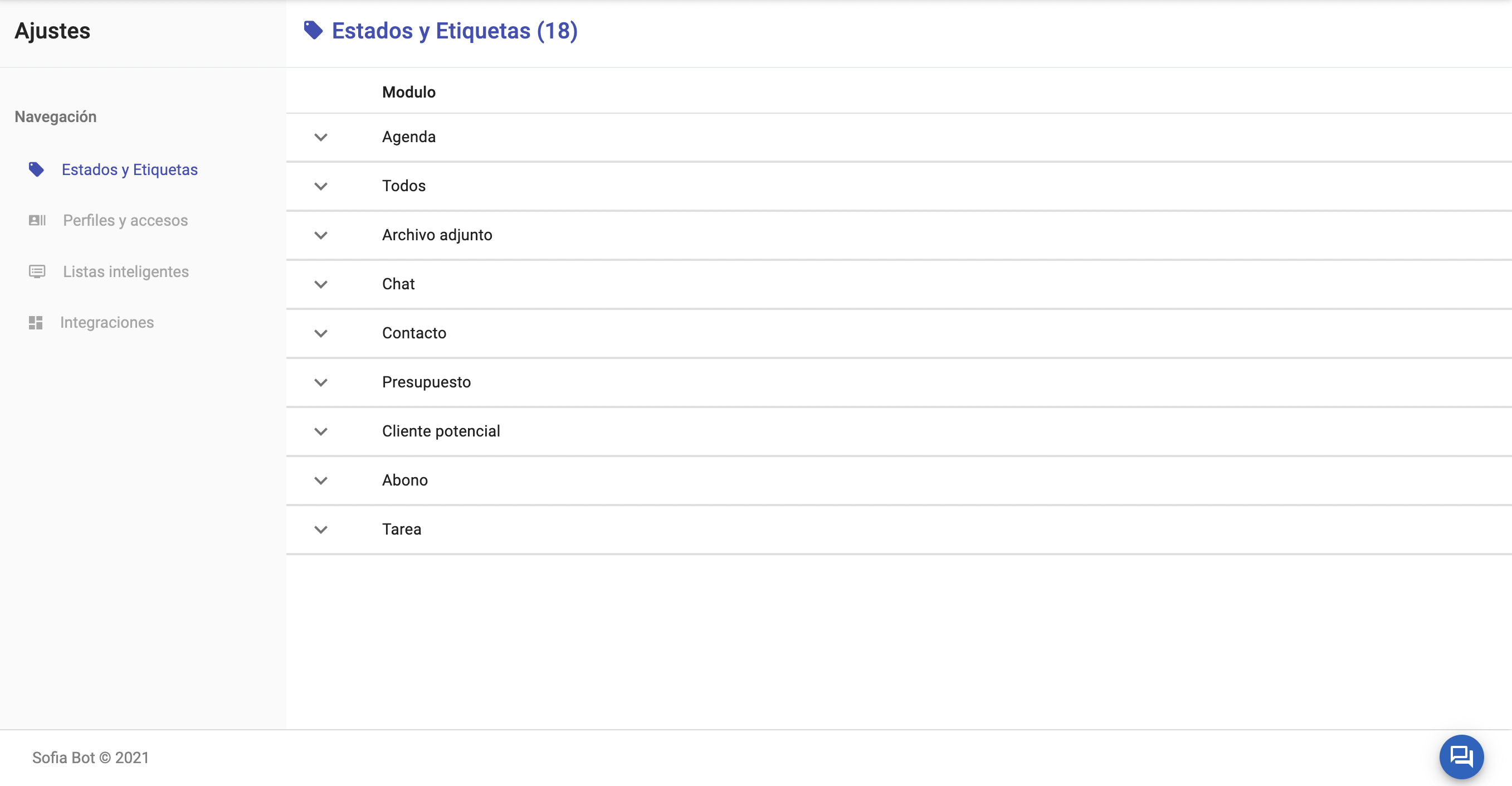
Task: Expand the Presupuesto module chevron
Action: pos(320,382)
